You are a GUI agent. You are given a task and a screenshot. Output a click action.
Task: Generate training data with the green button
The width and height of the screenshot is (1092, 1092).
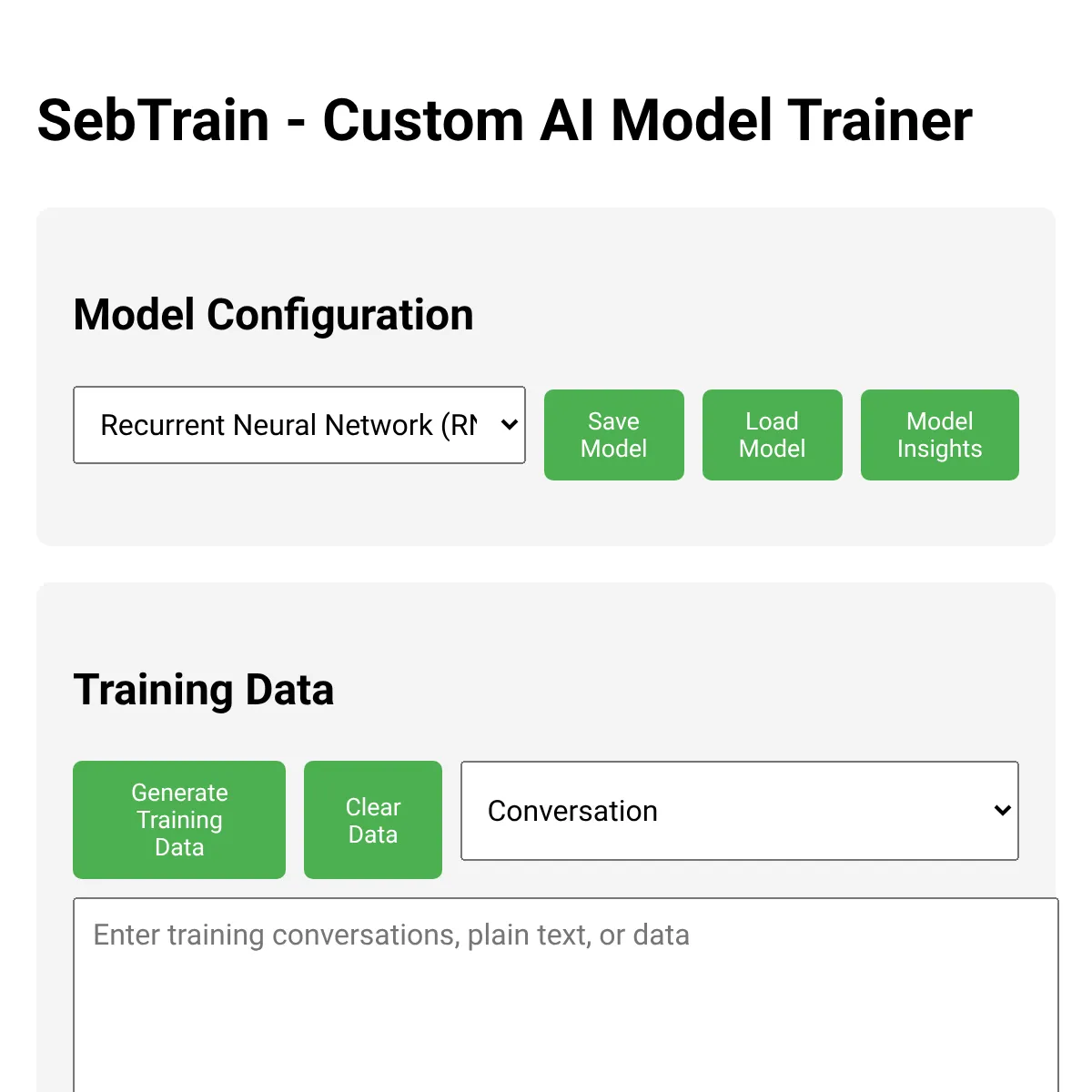179,820
